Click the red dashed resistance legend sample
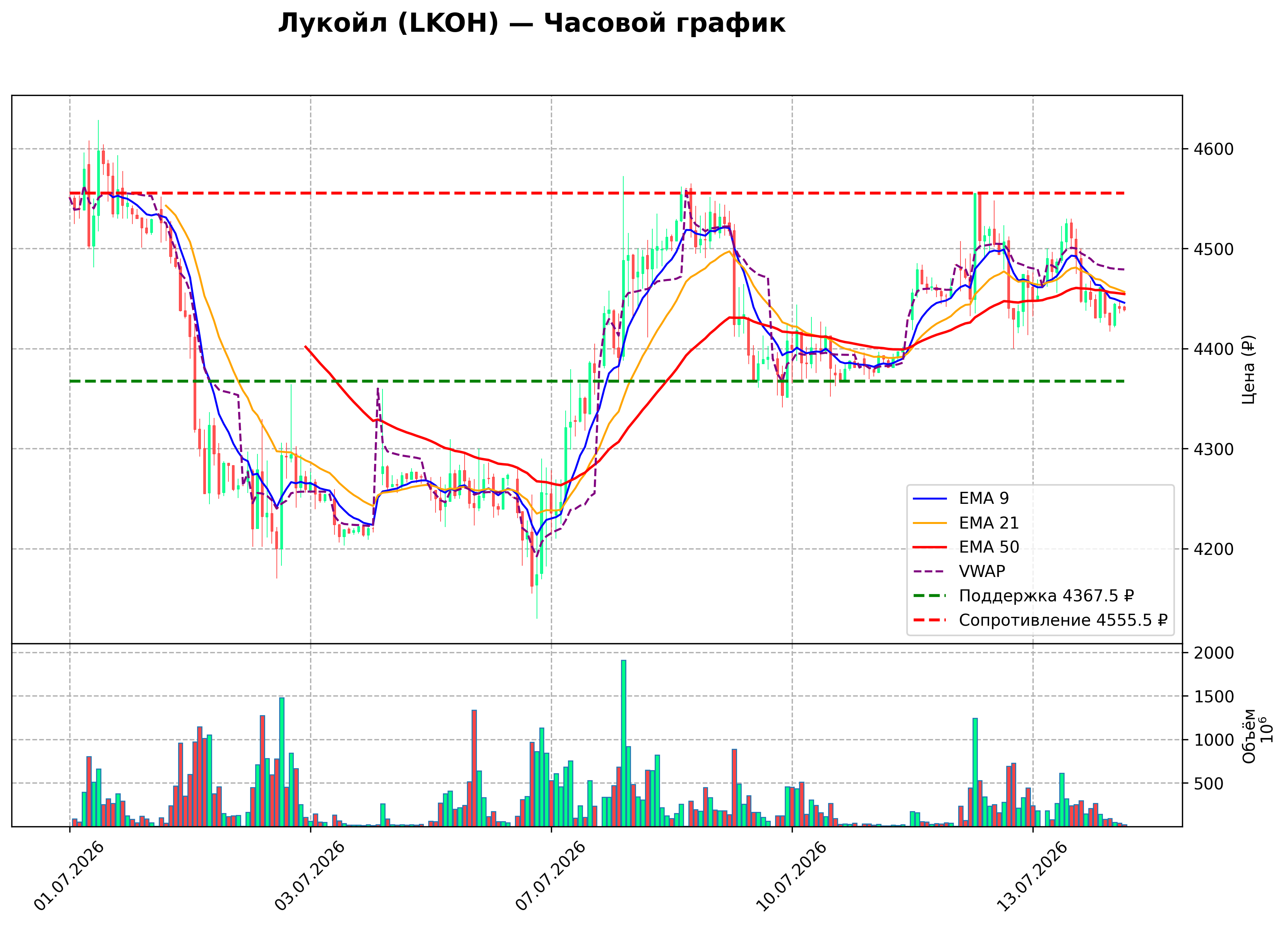Screen dimensions: 1288x926 930,621
